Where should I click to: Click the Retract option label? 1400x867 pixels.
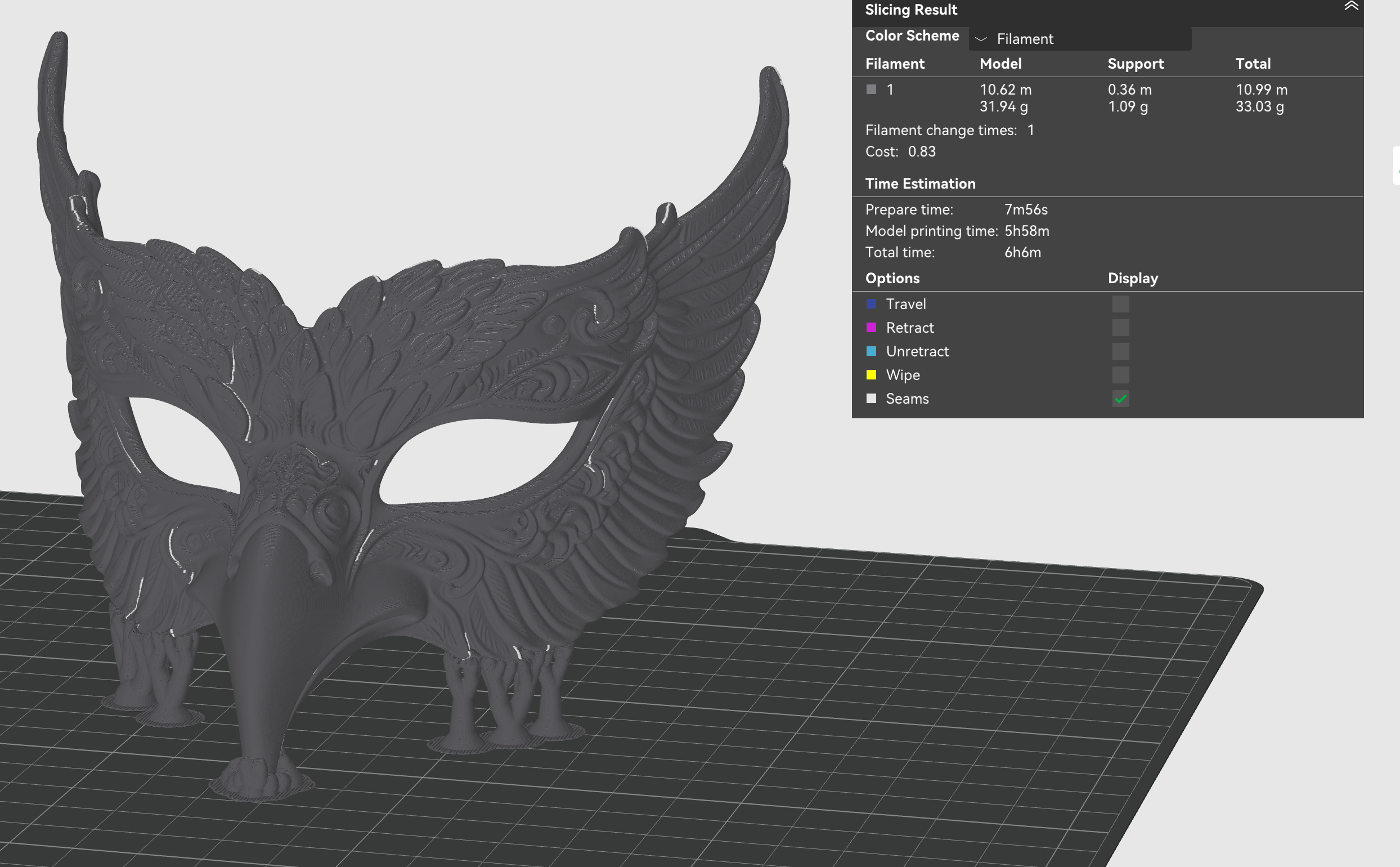(909, 328)
